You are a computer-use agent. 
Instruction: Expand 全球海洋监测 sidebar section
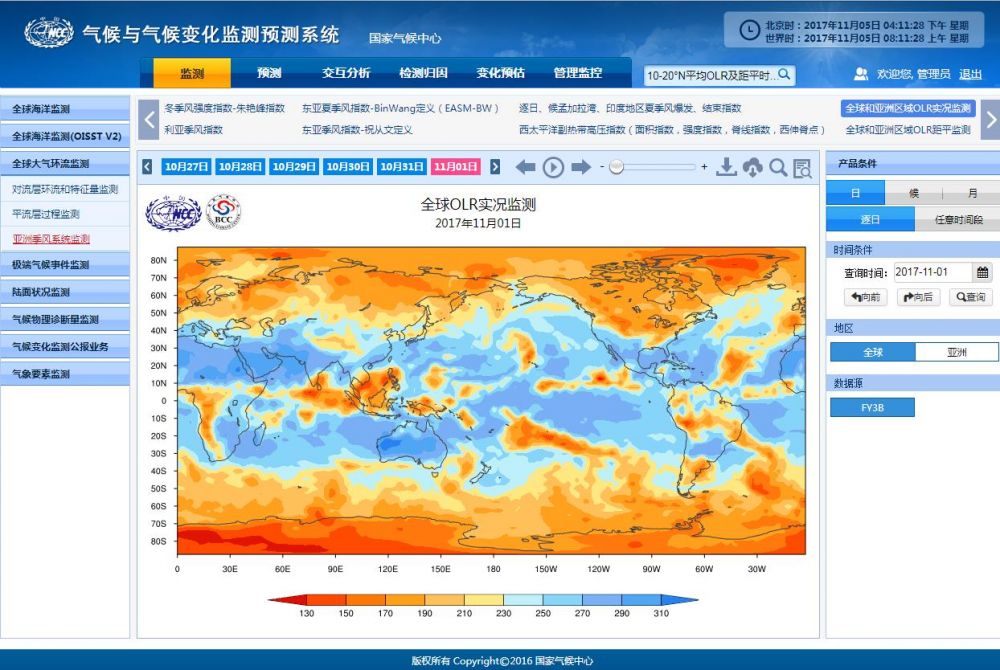click(x=65, y=109)
